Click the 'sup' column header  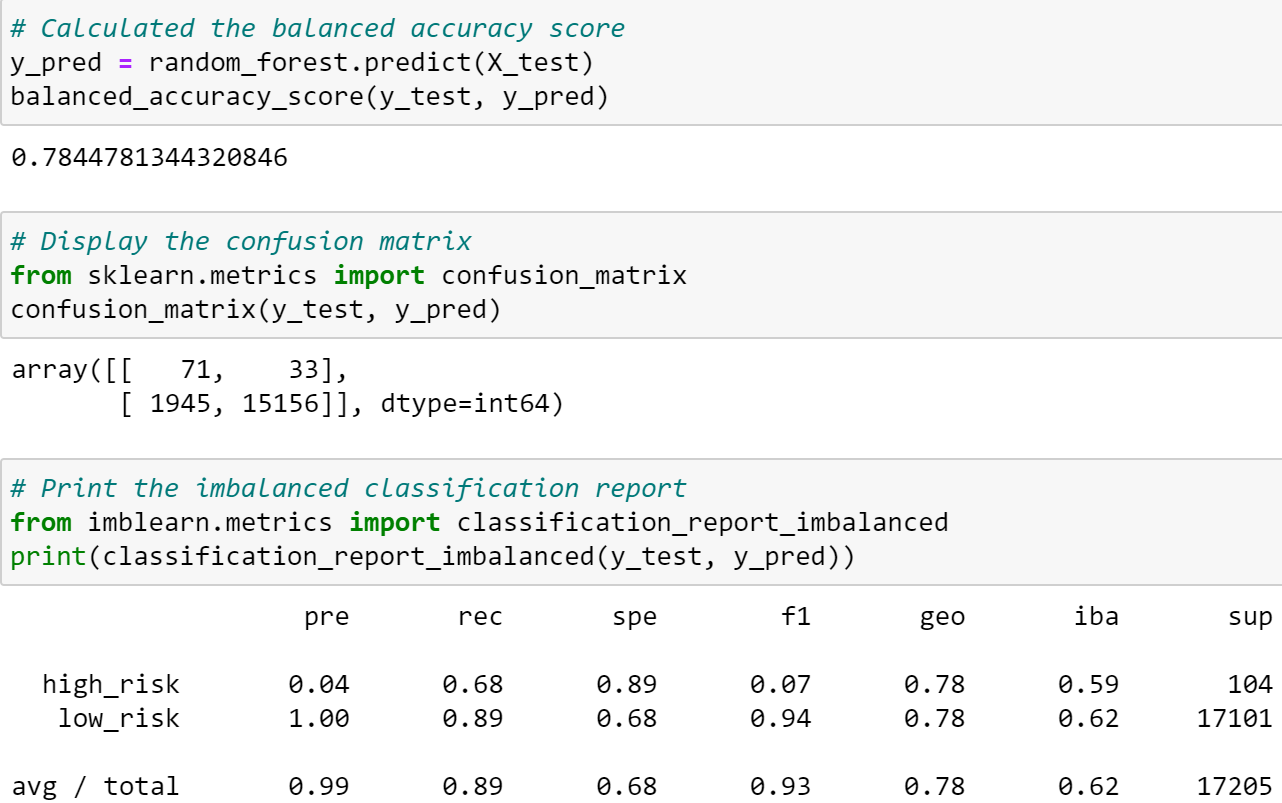coord(1250,618)
